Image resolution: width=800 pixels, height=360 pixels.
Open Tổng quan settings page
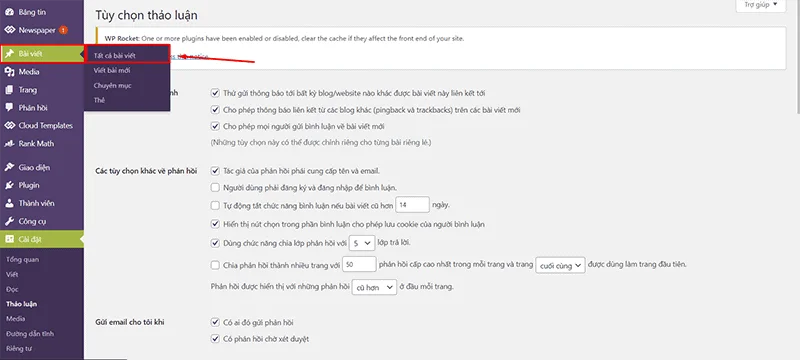pyautogui.click(x=22, y=260)
